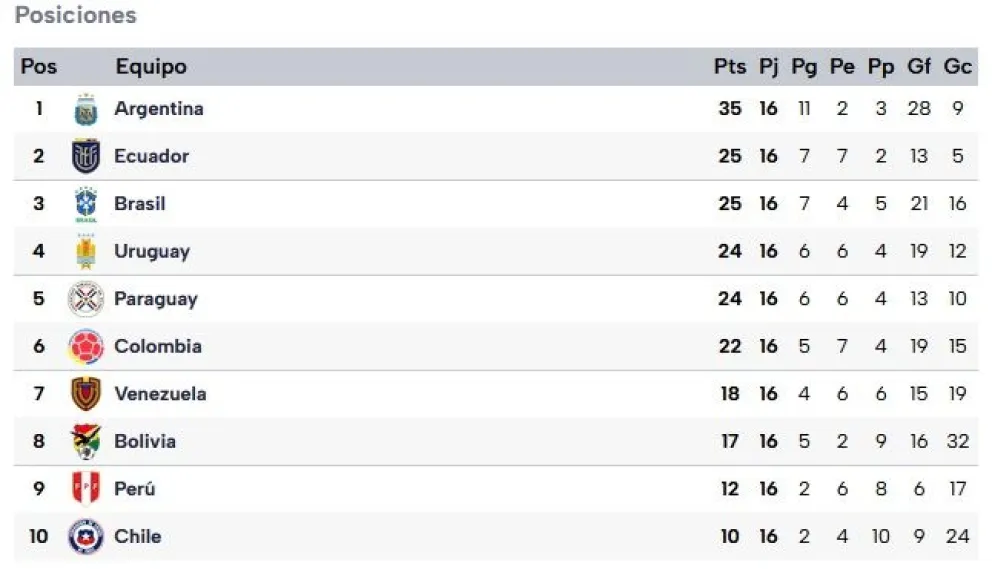Select the Gc column header
This screenshot has height=569, width=992.
(x=958, y=67)
